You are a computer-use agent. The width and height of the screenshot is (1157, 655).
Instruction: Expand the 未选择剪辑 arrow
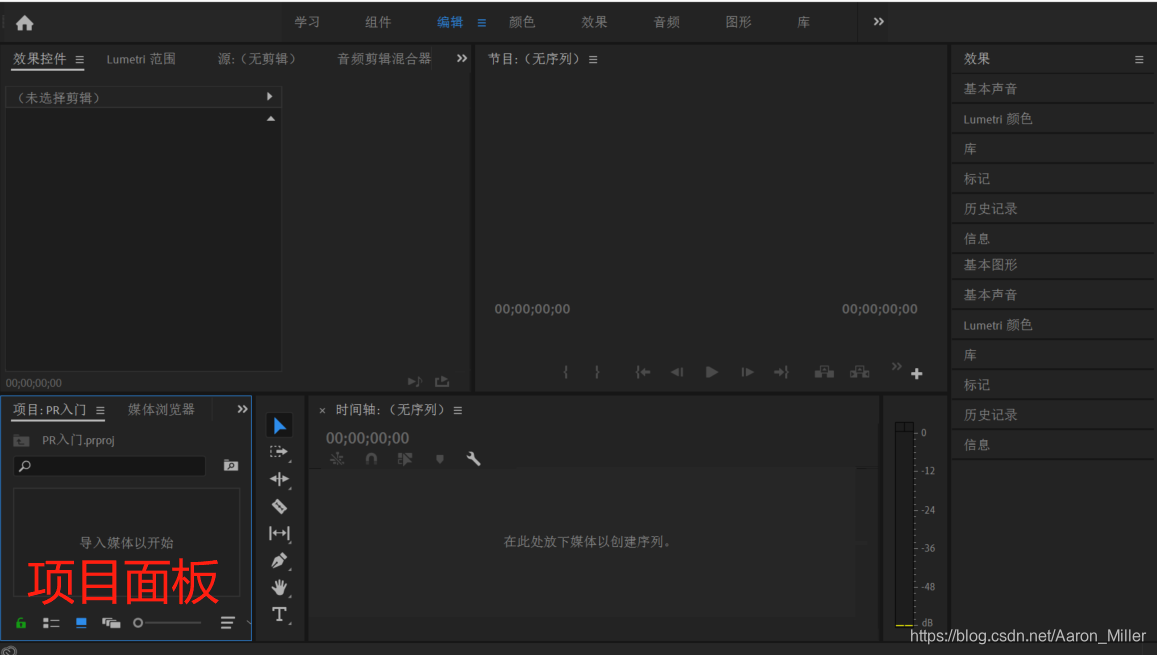(x=269, y=97)
